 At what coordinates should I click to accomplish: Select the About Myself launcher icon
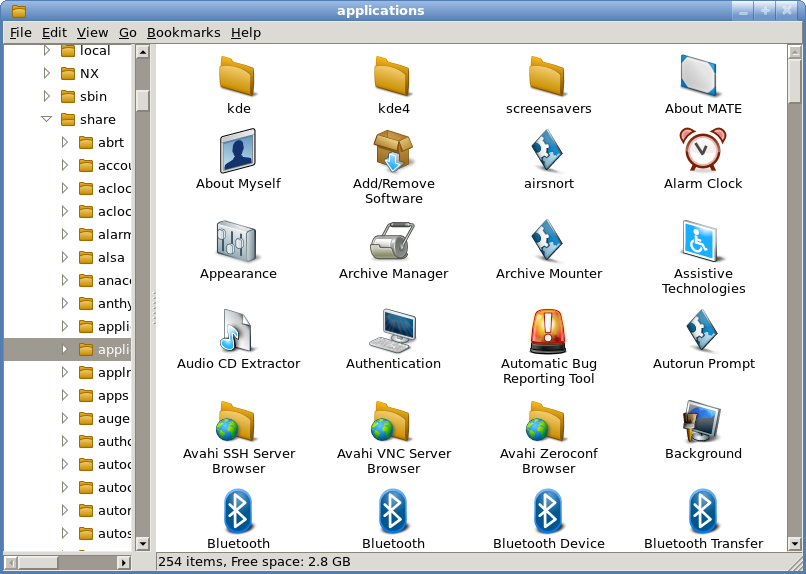(x=238, y=151)
